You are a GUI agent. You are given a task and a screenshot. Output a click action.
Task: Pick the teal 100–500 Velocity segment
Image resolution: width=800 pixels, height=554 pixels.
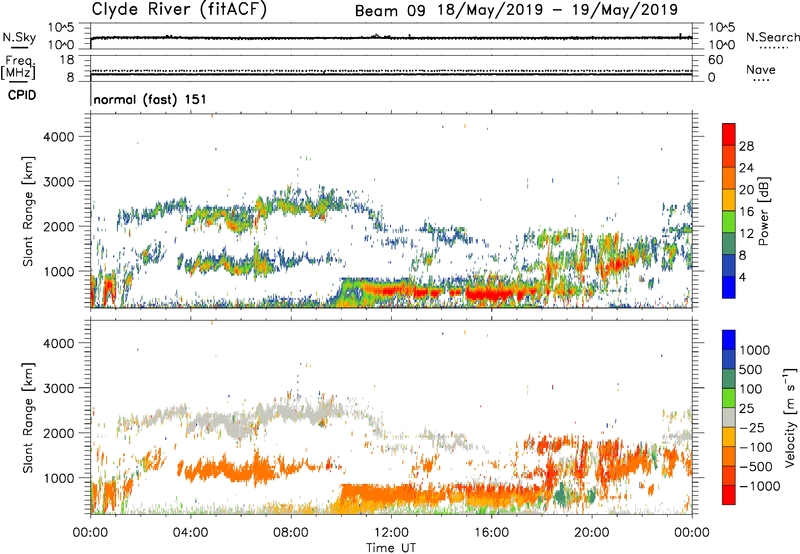coord(729,379)
